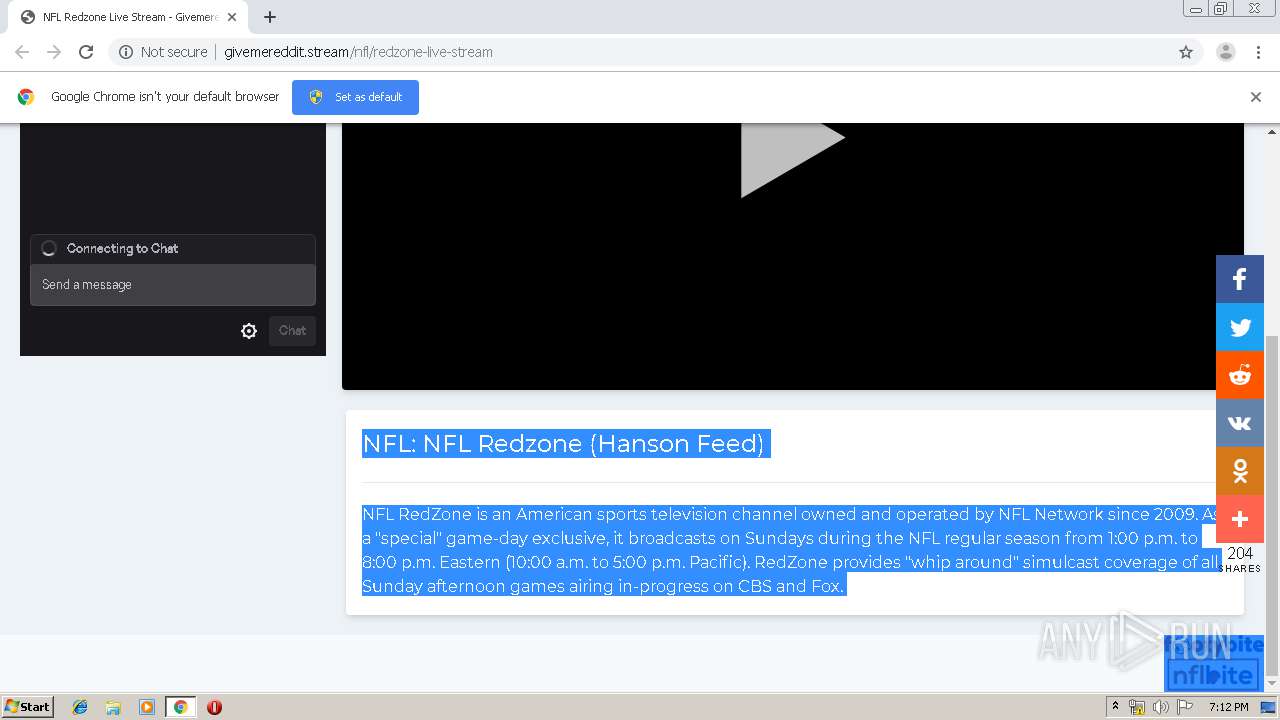
Task: Share page on Reddit
Action: click(1240, 375)
